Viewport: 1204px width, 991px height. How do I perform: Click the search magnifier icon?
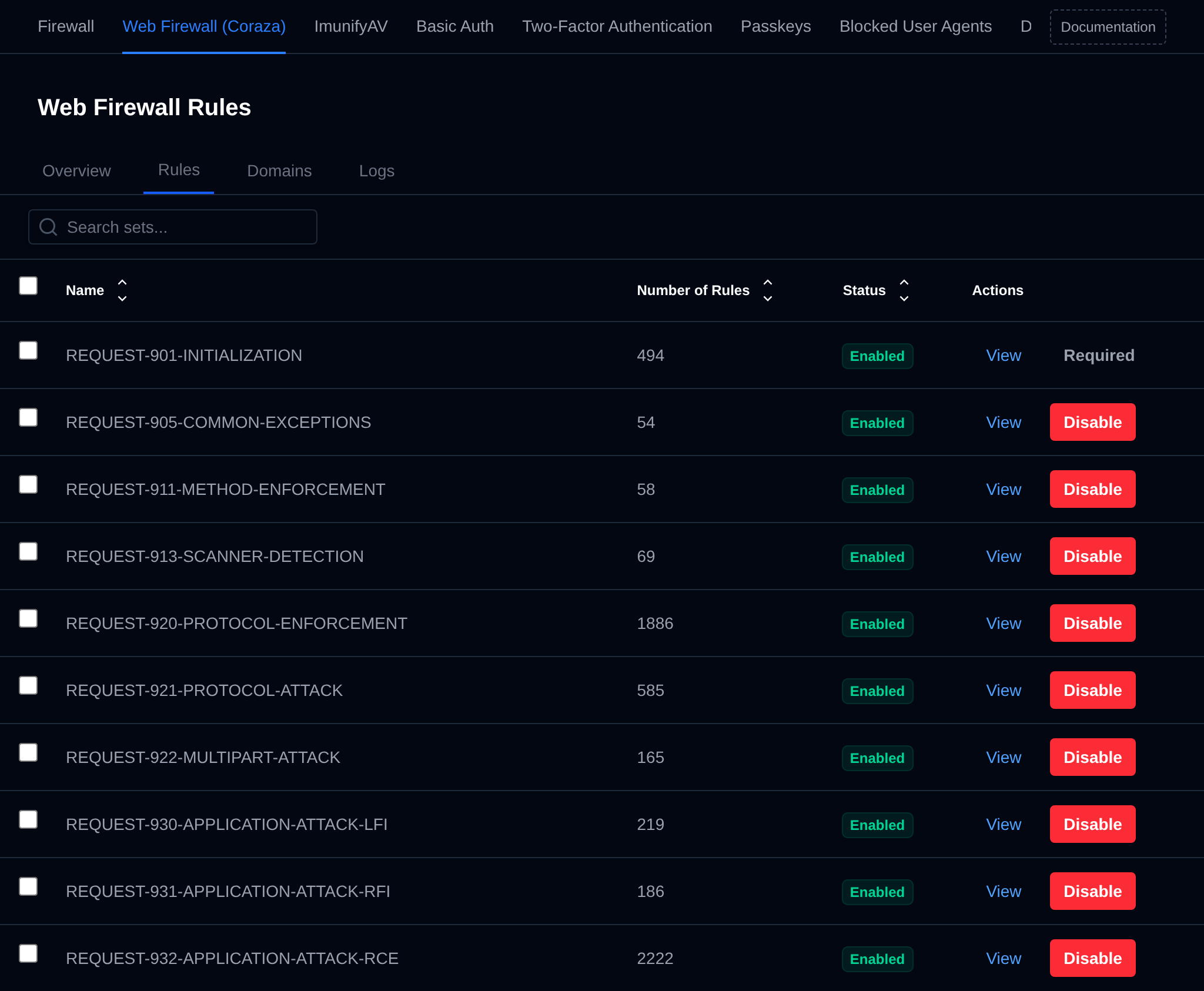48,227
